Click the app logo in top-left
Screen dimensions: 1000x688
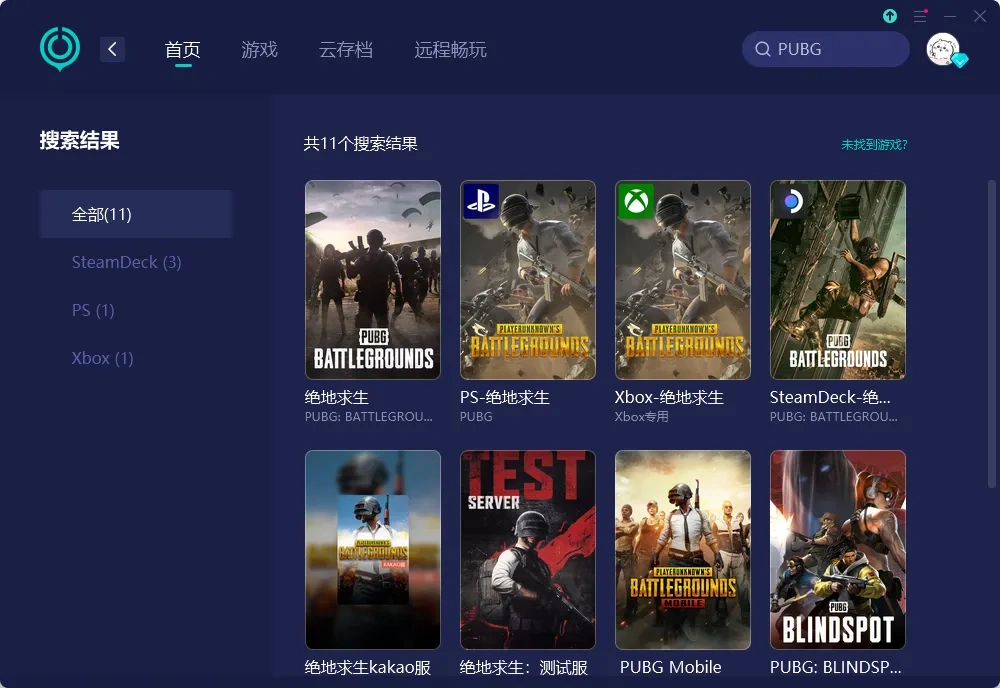[x=60, y=48]
